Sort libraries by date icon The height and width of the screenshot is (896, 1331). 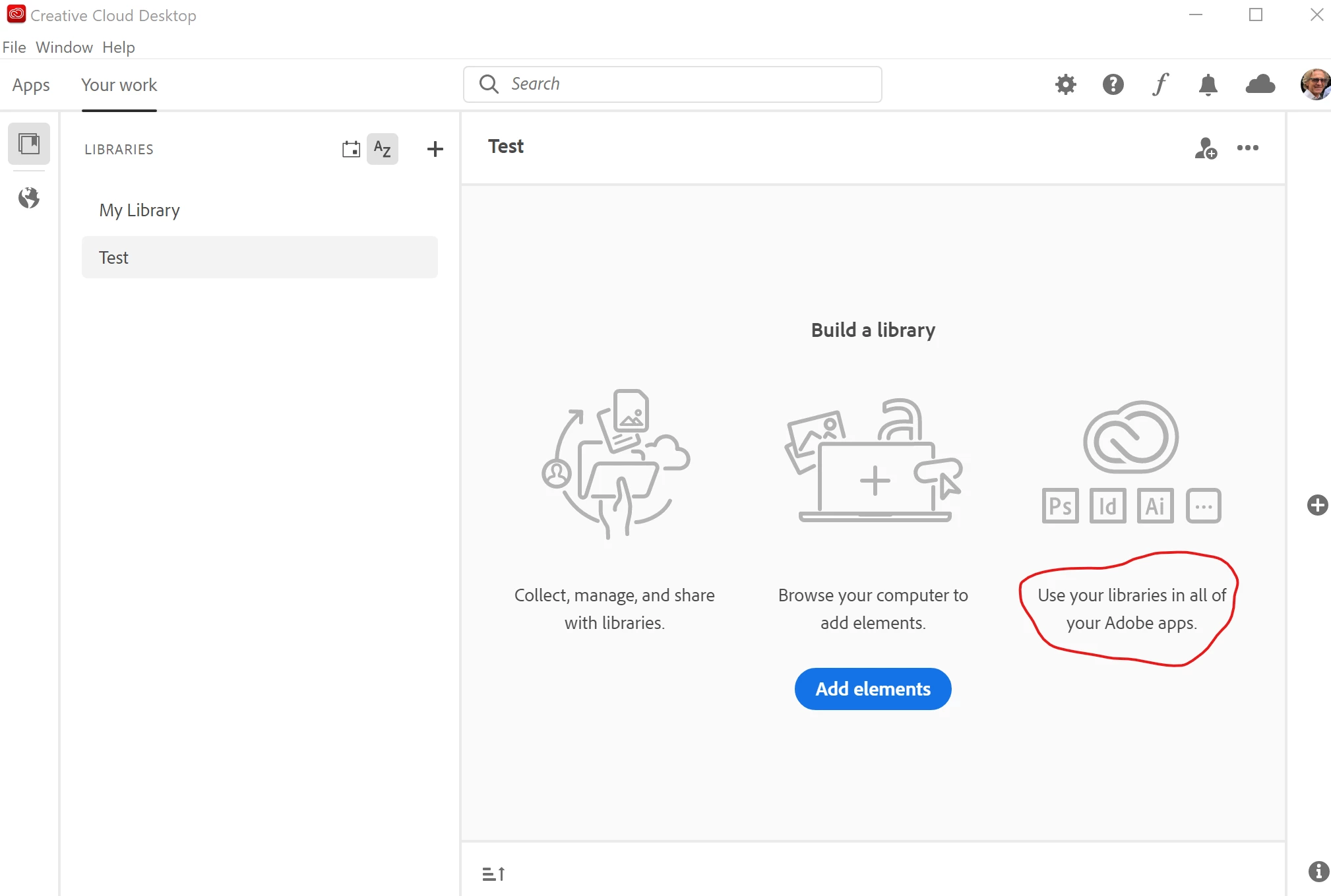[351, 149]
